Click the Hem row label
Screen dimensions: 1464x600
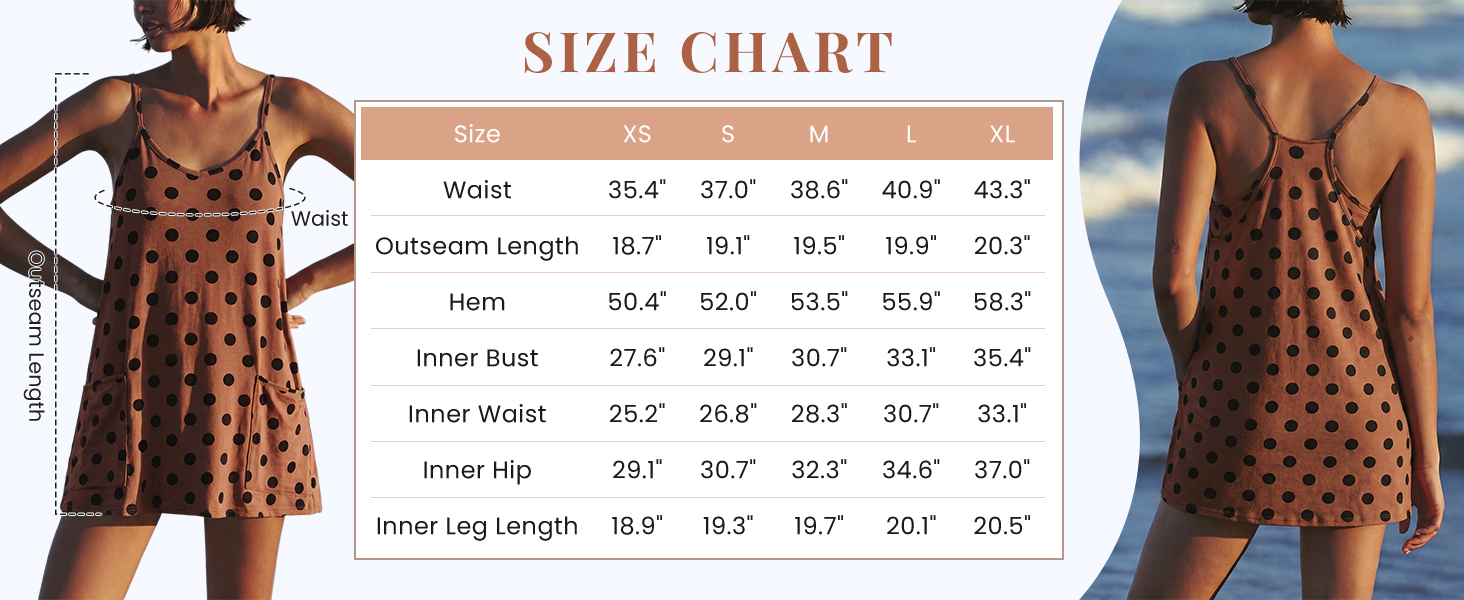[x=477, y=302]
